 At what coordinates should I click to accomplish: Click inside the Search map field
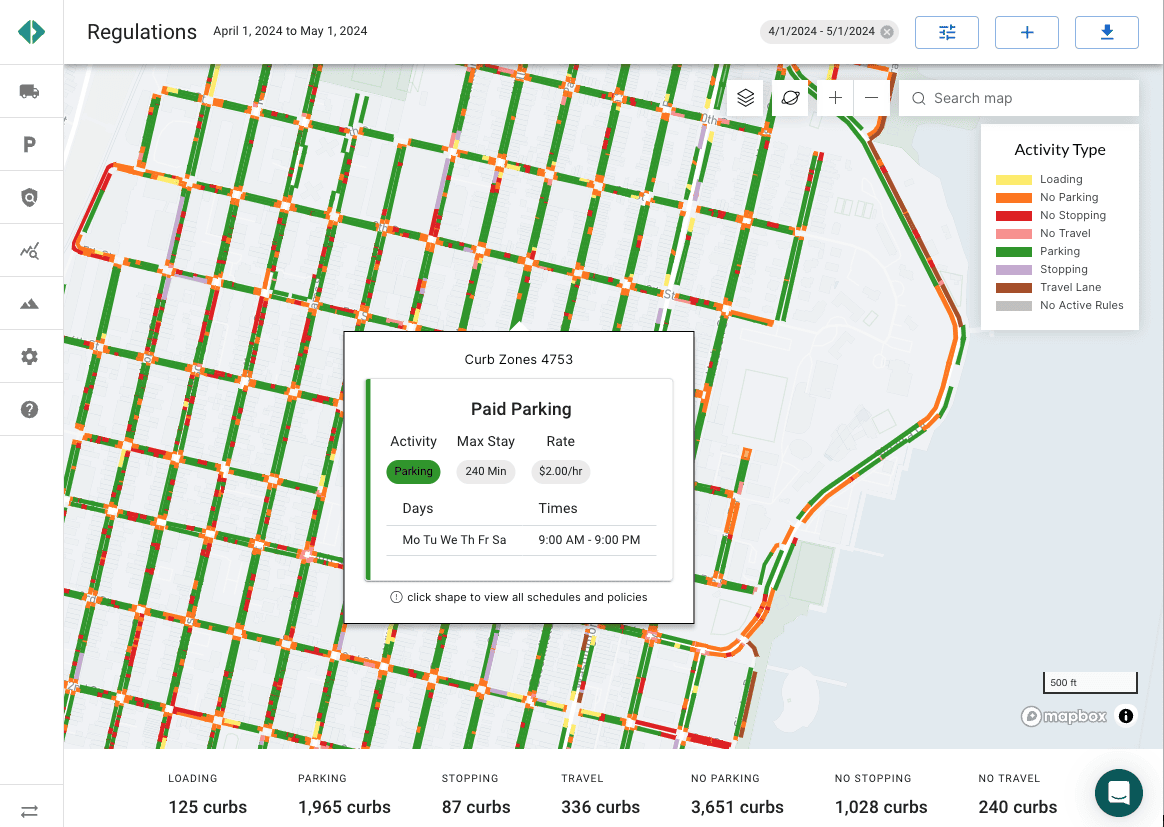coord(1018,98)
